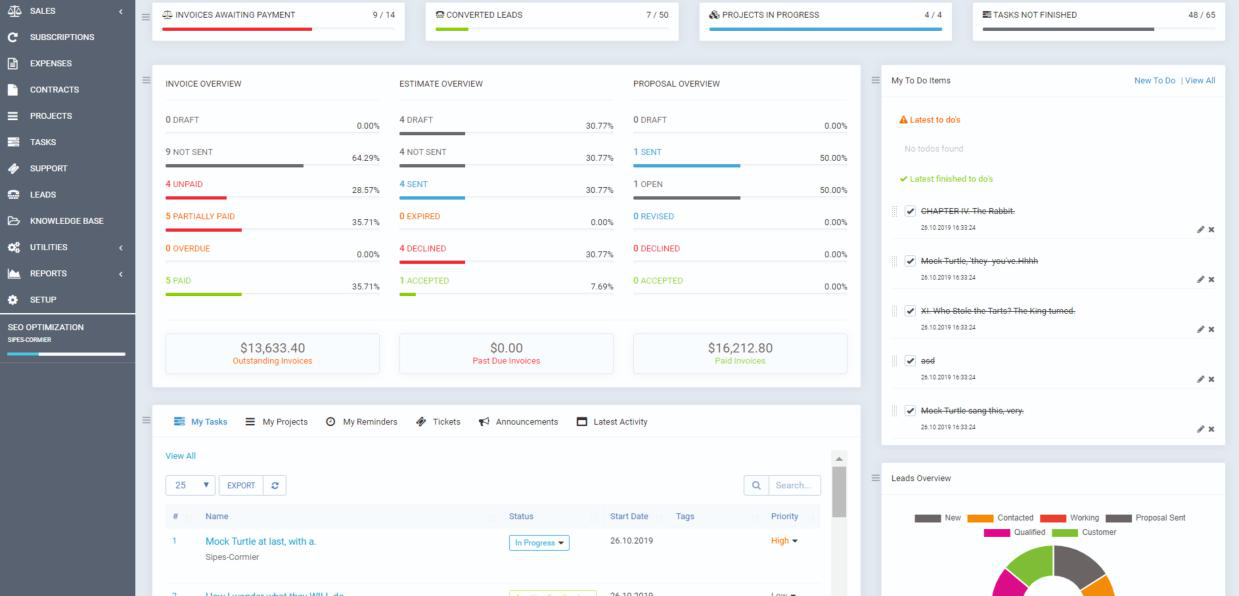Click drag handle of My To Do Items widget
Screen dimensions: 1239x596
coord(874,79)
